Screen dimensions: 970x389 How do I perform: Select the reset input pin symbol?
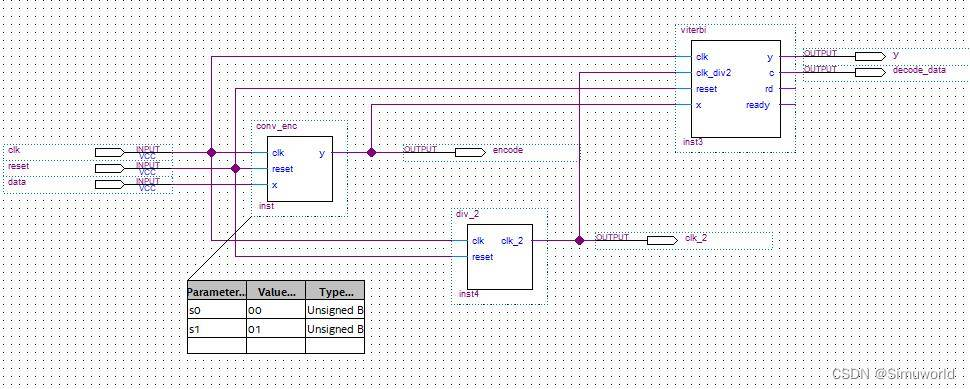pos(109,168)
